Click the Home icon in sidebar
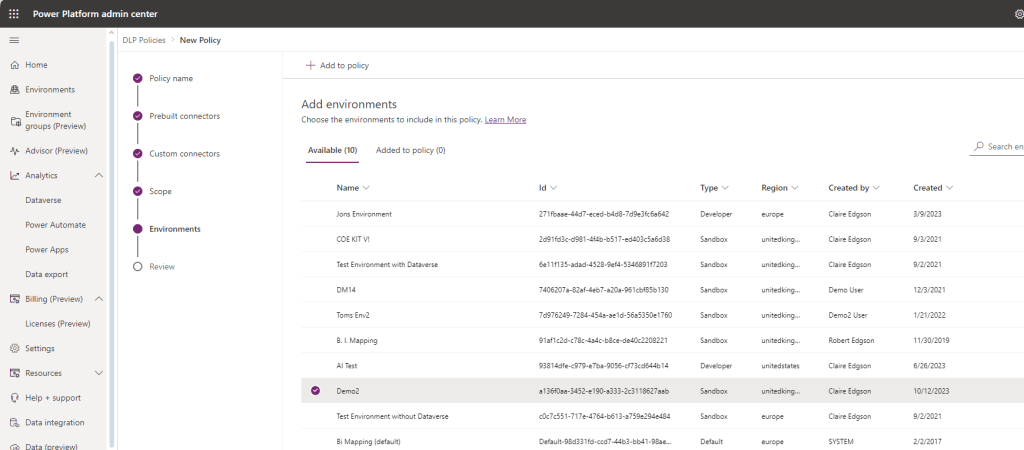This screenshot has width=1024, height=450. (x=15, y=65)
